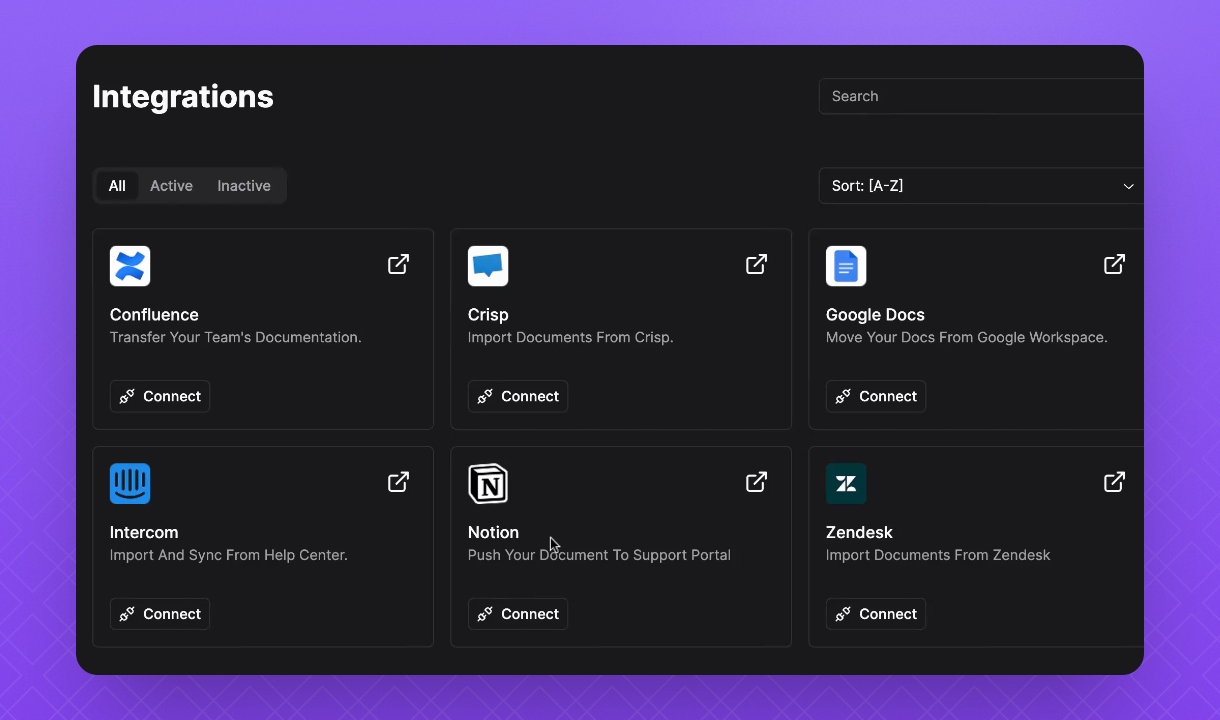The width and height of the screenshot is (1220, 720).
Task: Click the Zendesk logo icon
Action: (x=846, y=484)
